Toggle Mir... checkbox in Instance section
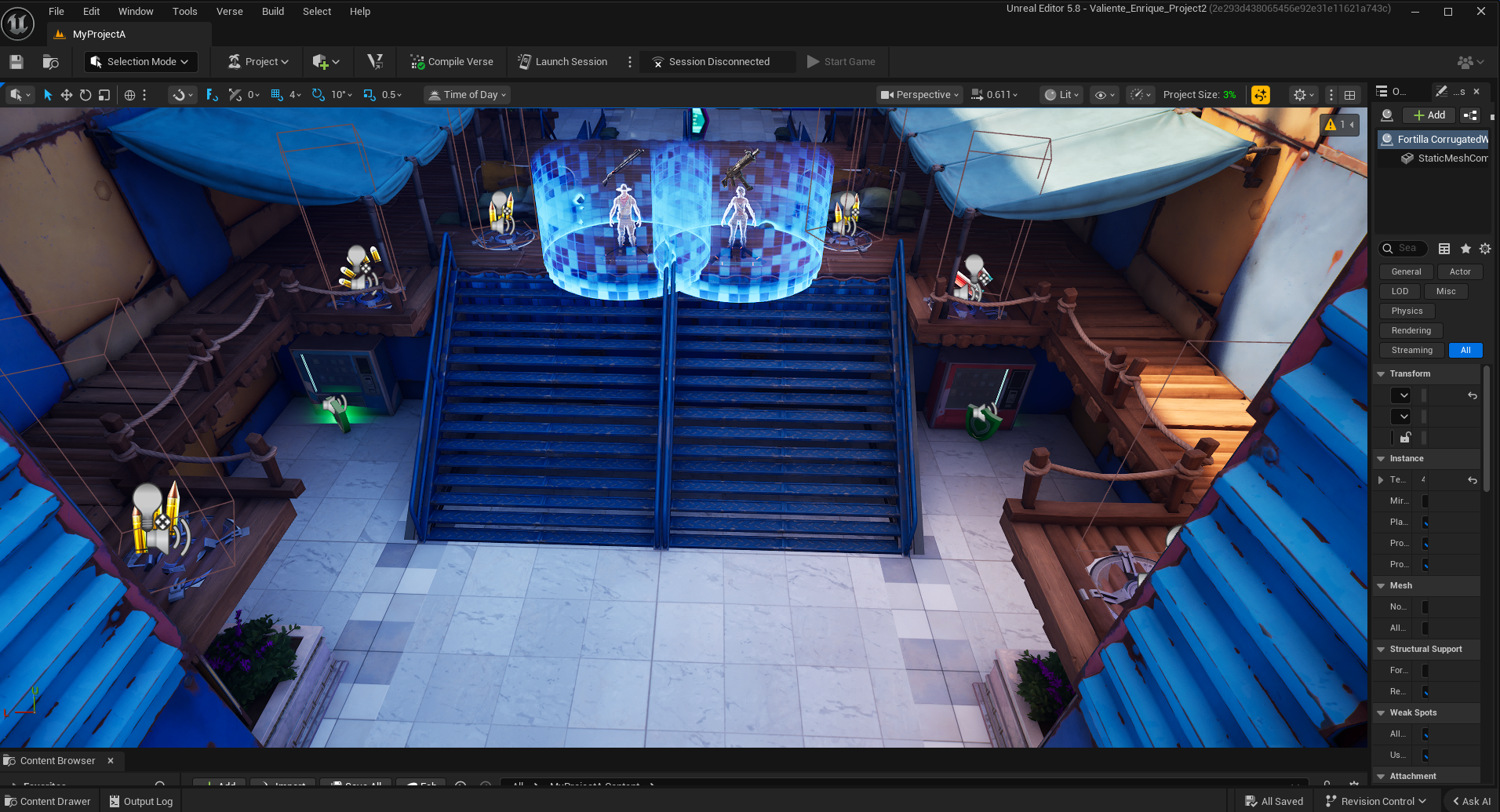Image resolution: width=1500 pixels, height=812 pixels. tap(1425, 501)
